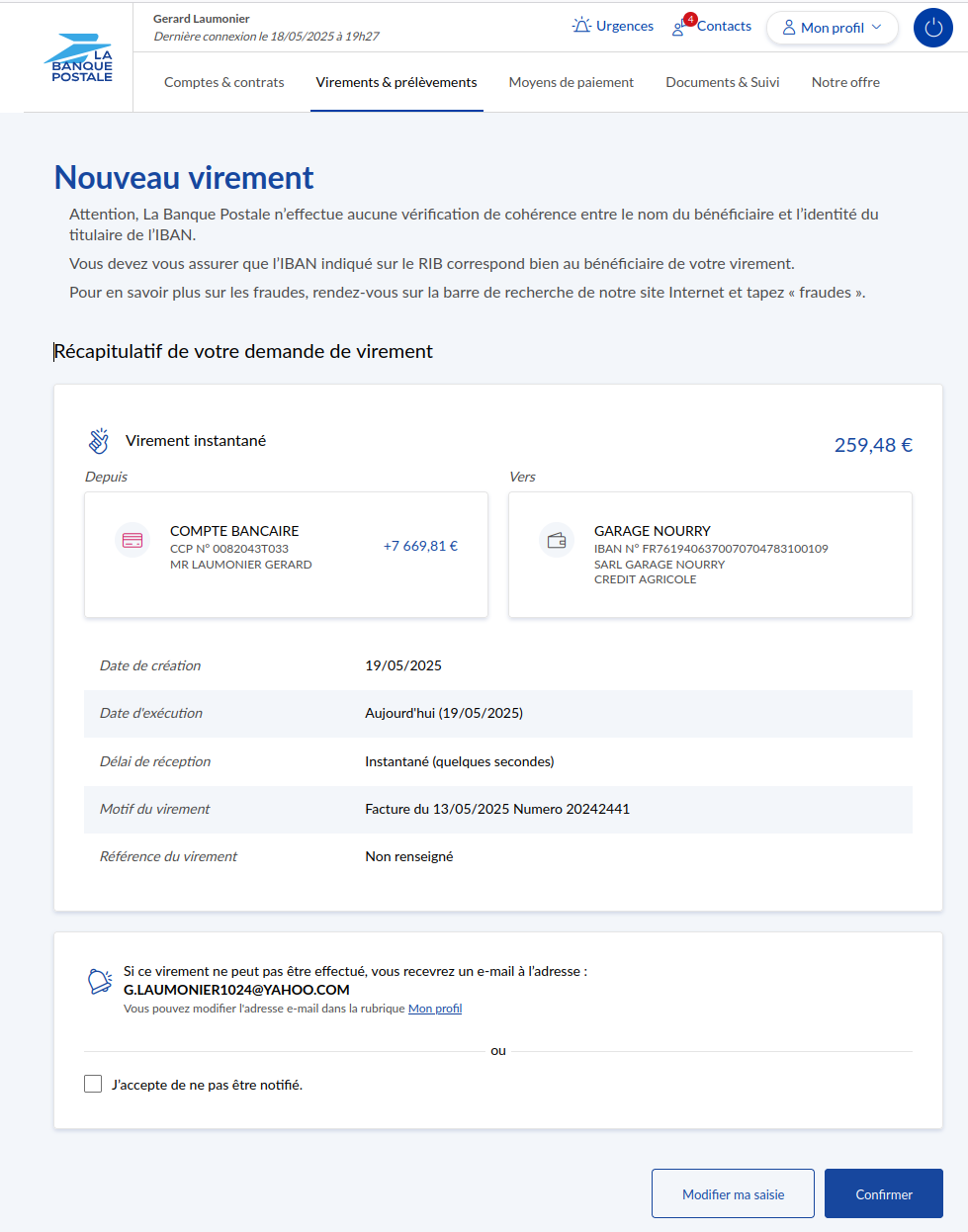Check the box to decline notification

[93, 1084]
